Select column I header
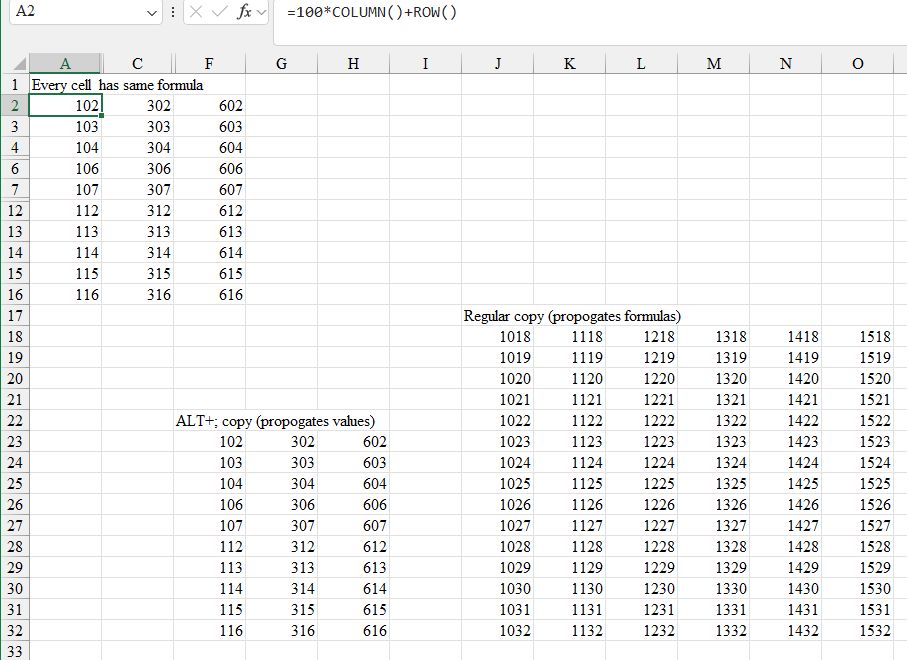907x660 pixels. (x=426, y=64)
